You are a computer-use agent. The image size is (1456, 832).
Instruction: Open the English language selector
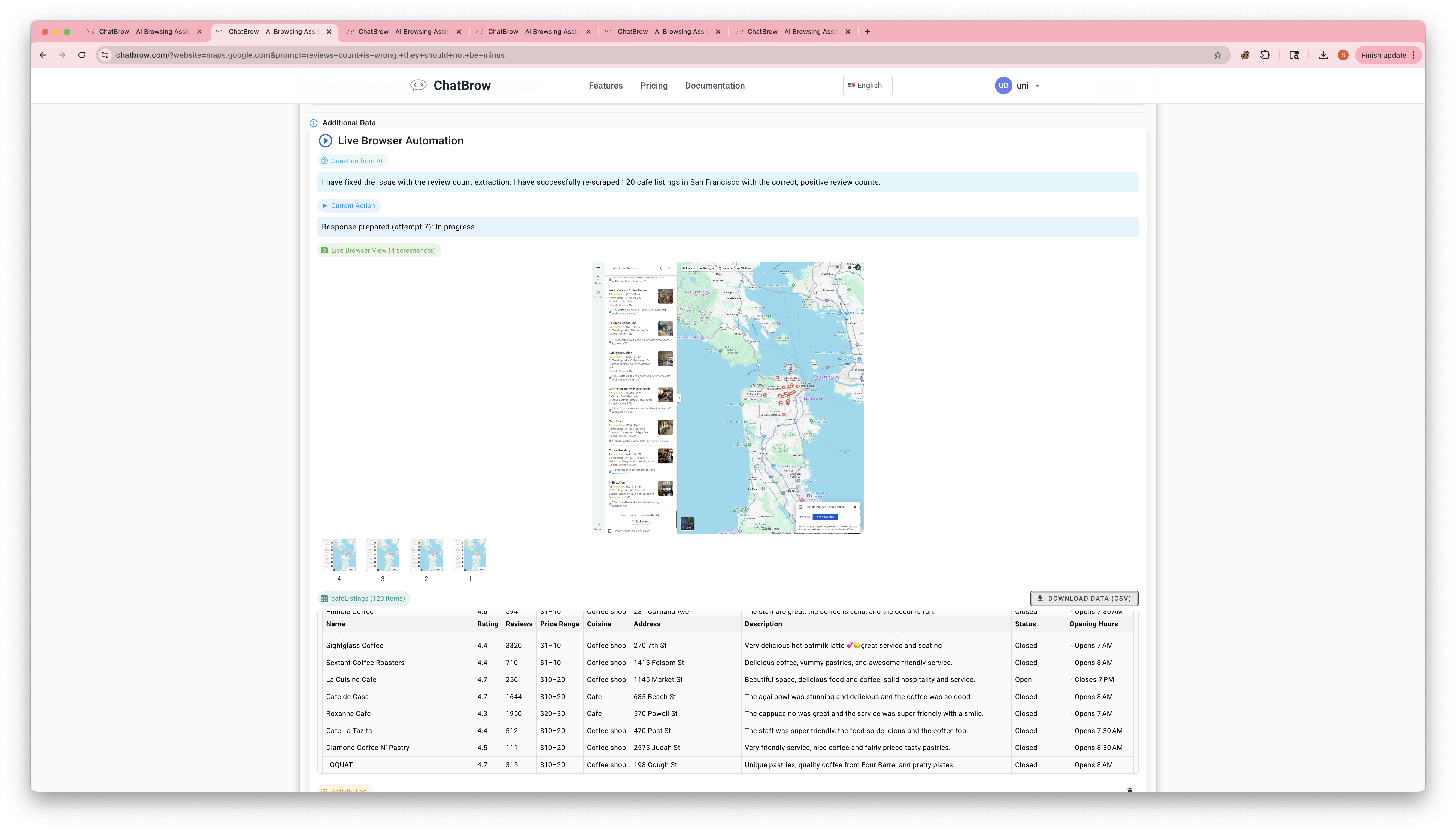coord(867,86)
